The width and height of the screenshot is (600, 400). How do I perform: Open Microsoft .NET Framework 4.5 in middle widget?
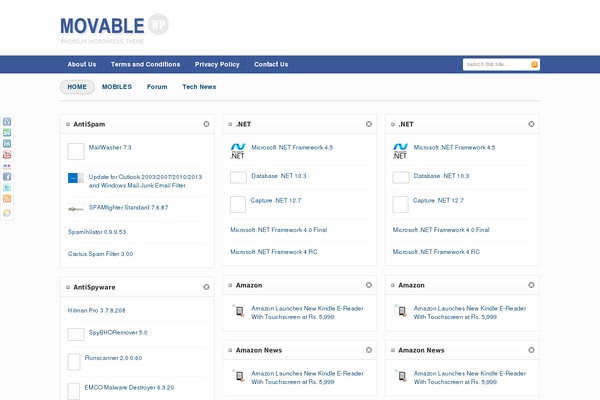click(x=292, y=147)
